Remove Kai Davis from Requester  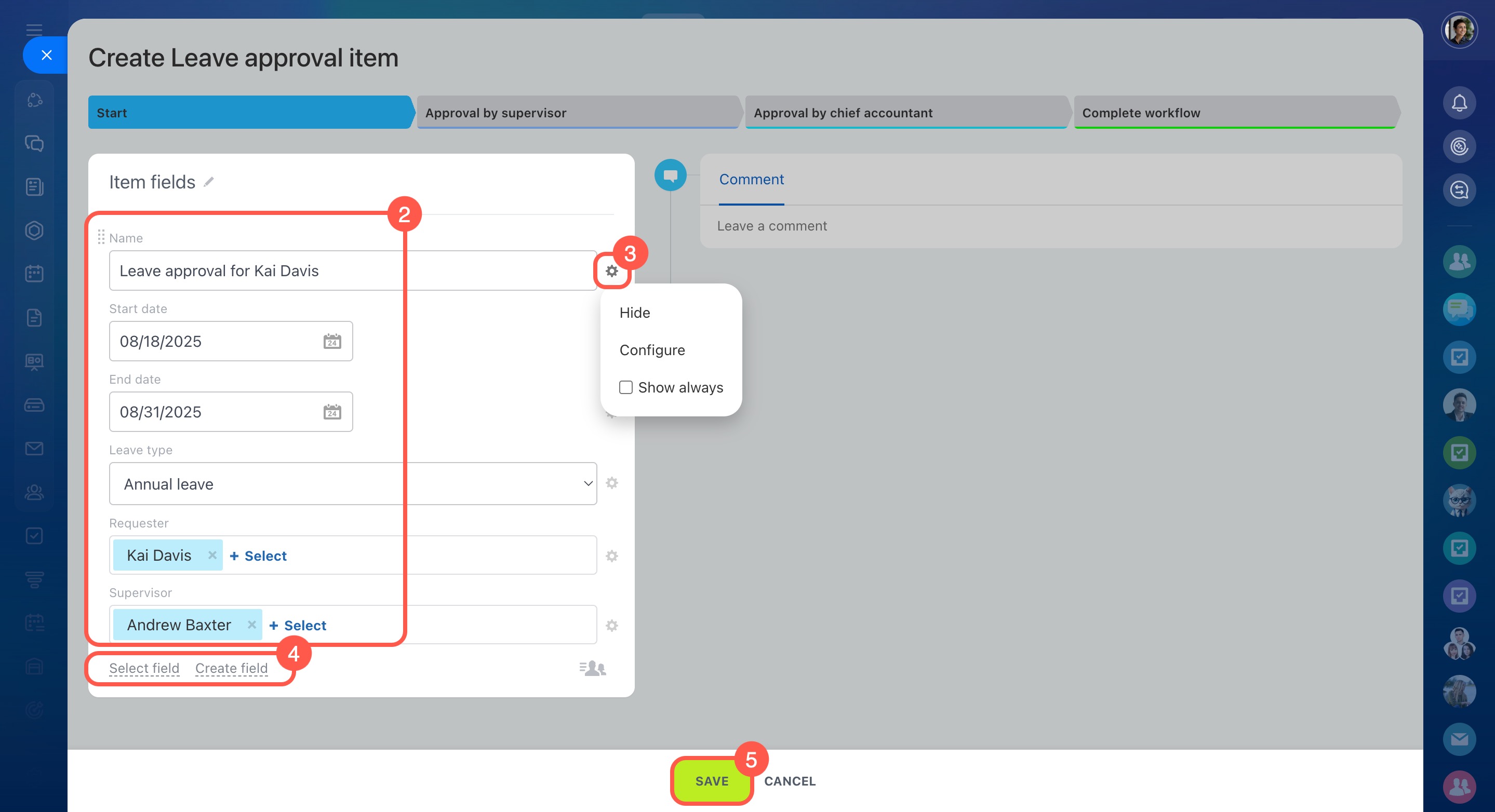click(212, 555)
